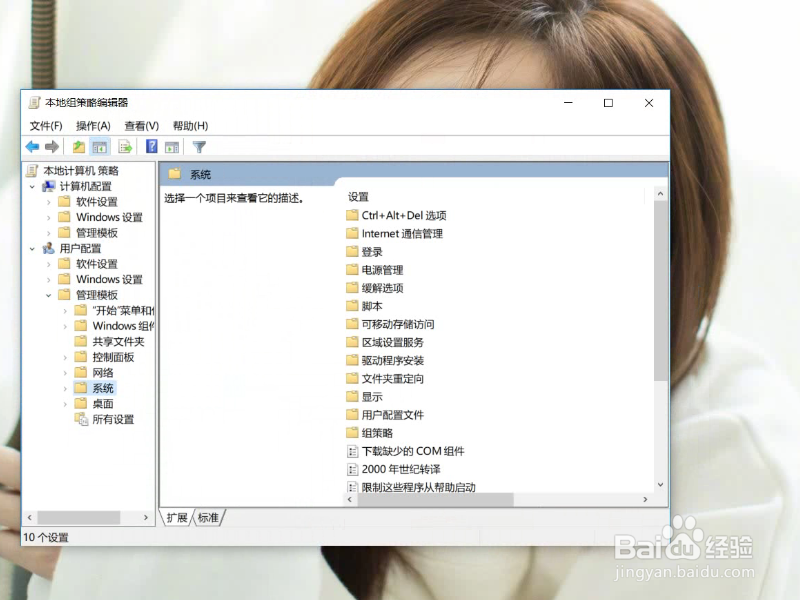This screenshot has width=800, height=600.
Task: Switch to the 扩展 tab at the bottom
Action: point(176,518)
